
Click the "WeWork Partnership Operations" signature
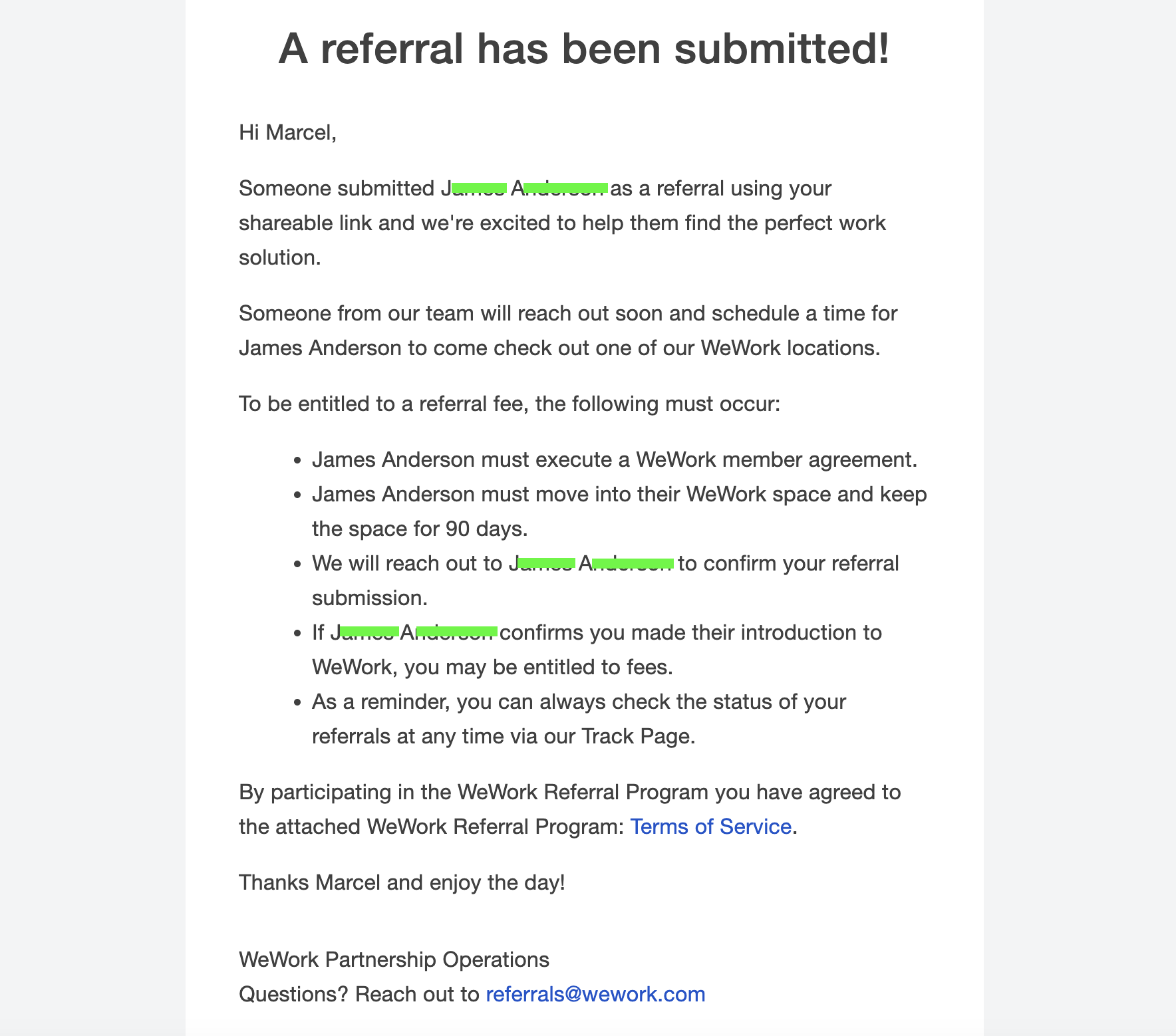394,960
